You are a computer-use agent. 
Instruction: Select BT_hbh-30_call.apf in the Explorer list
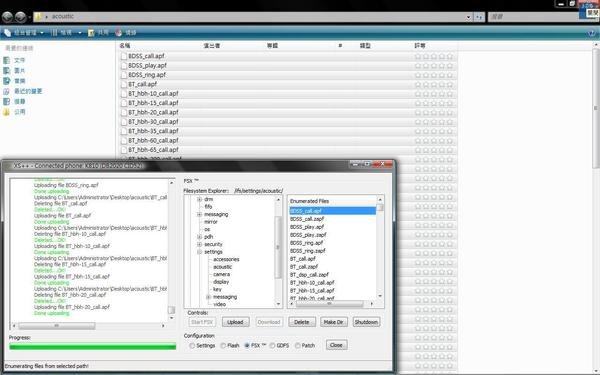pyautogui.click(x=153, y=122)
